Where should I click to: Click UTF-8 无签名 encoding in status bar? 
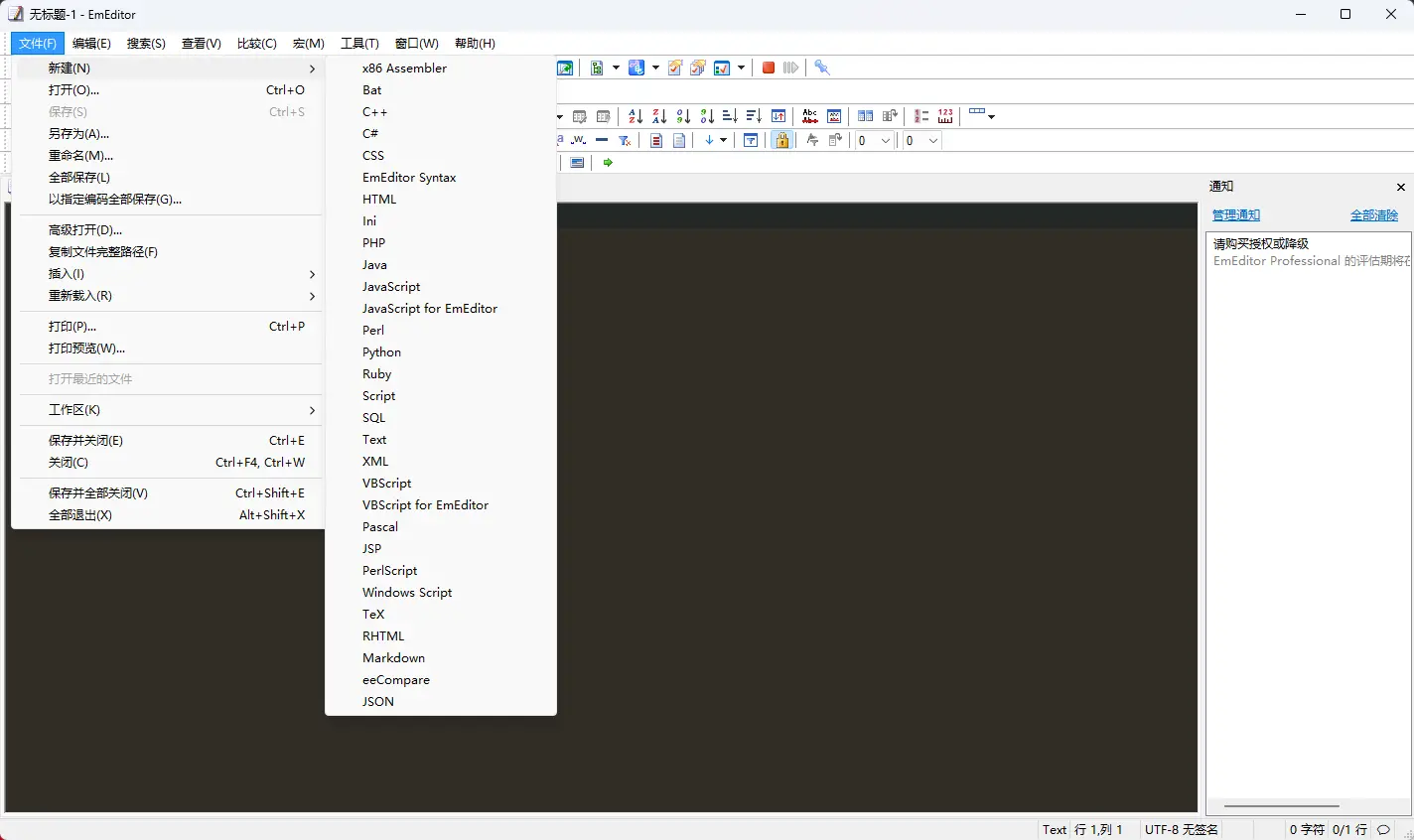point(1182,829)
